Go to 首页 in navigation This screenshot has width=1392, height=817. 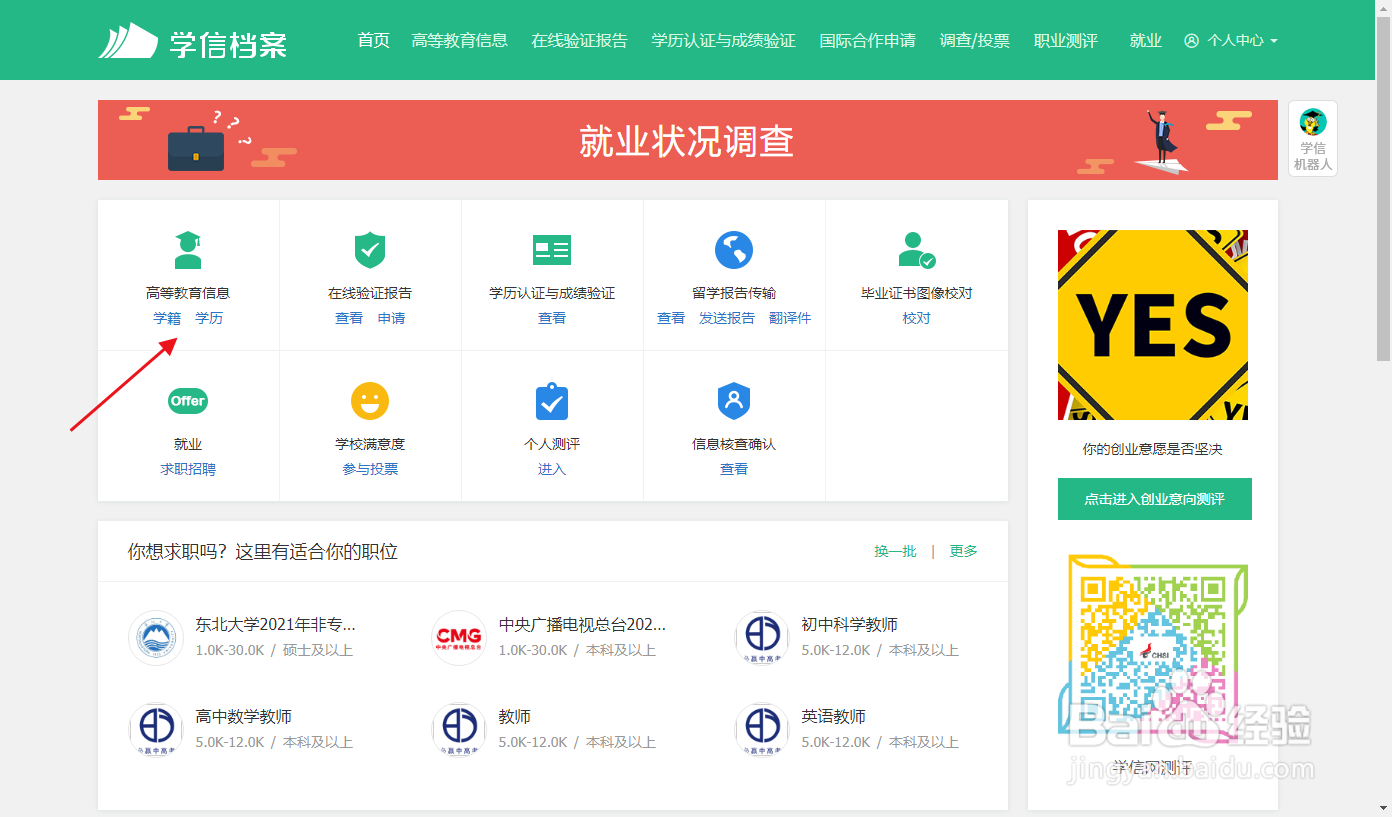tap(373, 41)
